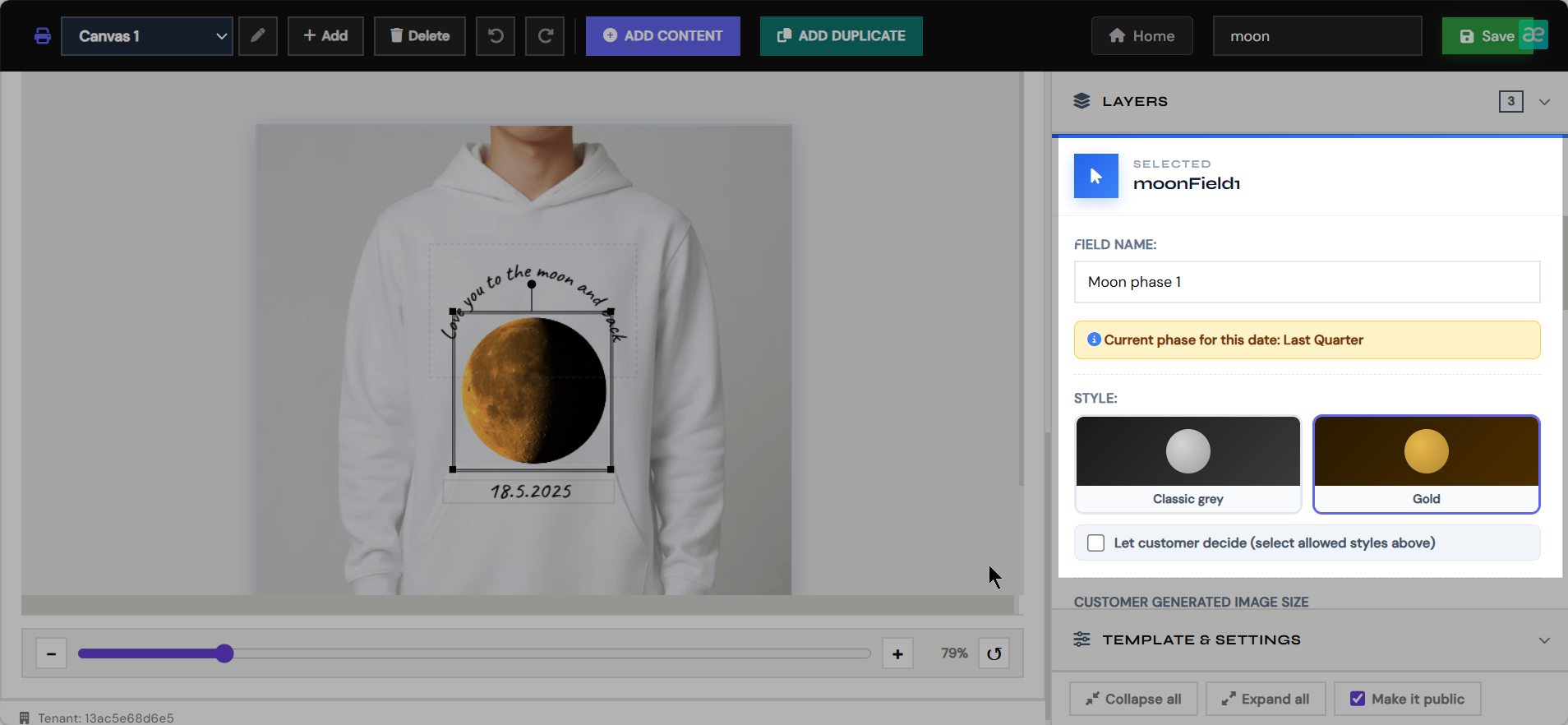Viewport: 1568px width, 725px height.
Task: Edit the Field Name input 'Moon phase 1'
Action: (x=1307, y=282)
